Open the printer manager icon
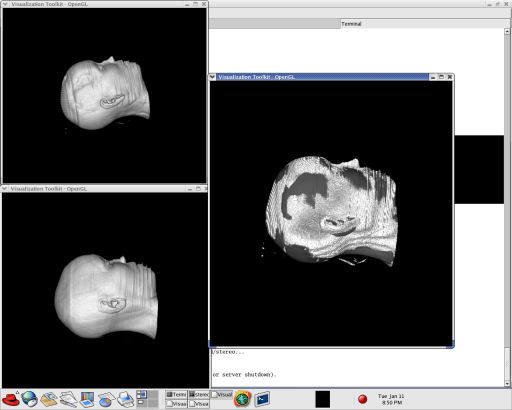 126,399
